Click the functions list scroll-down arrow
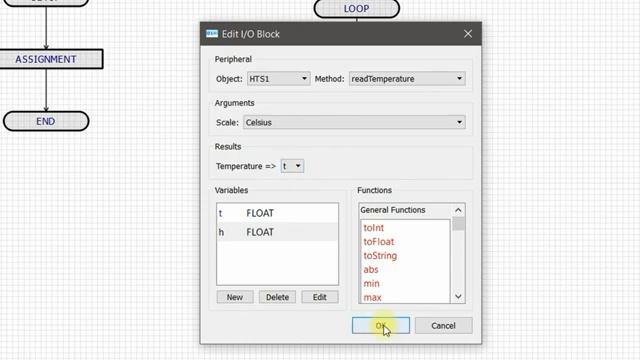640x360 pixels. pos(458,297)
